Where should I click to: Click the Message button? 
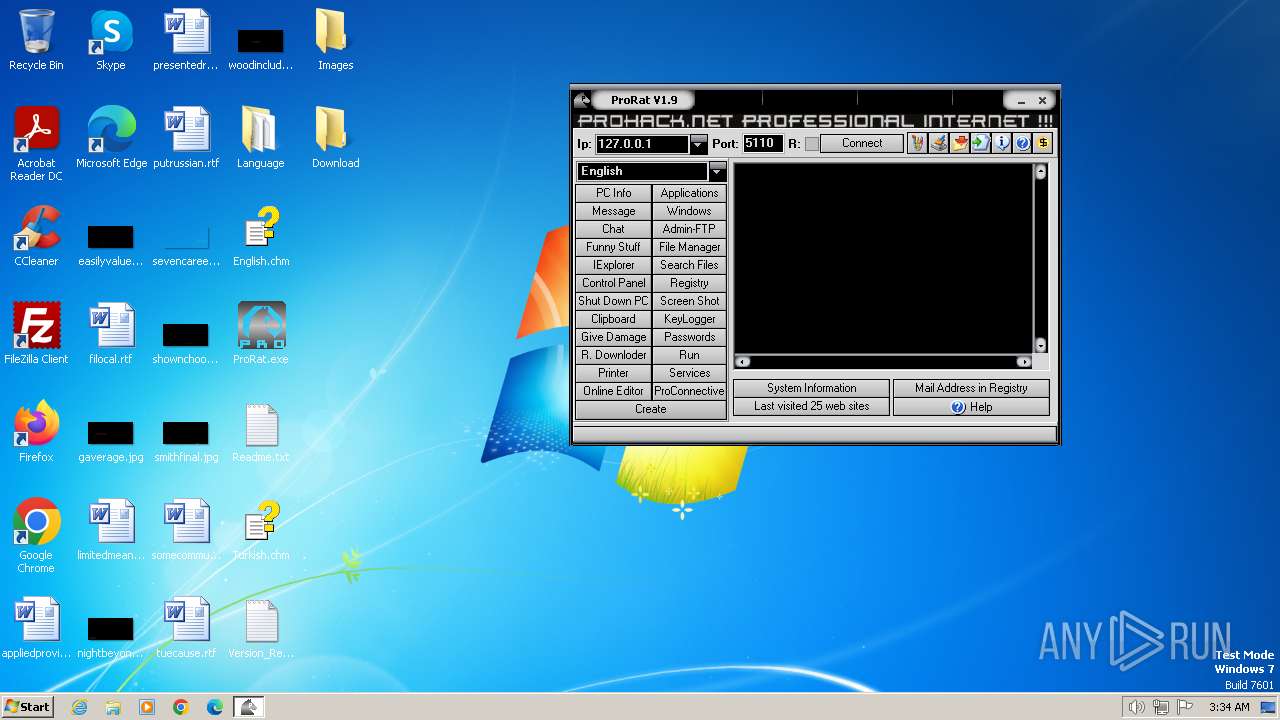click(613, 211)
